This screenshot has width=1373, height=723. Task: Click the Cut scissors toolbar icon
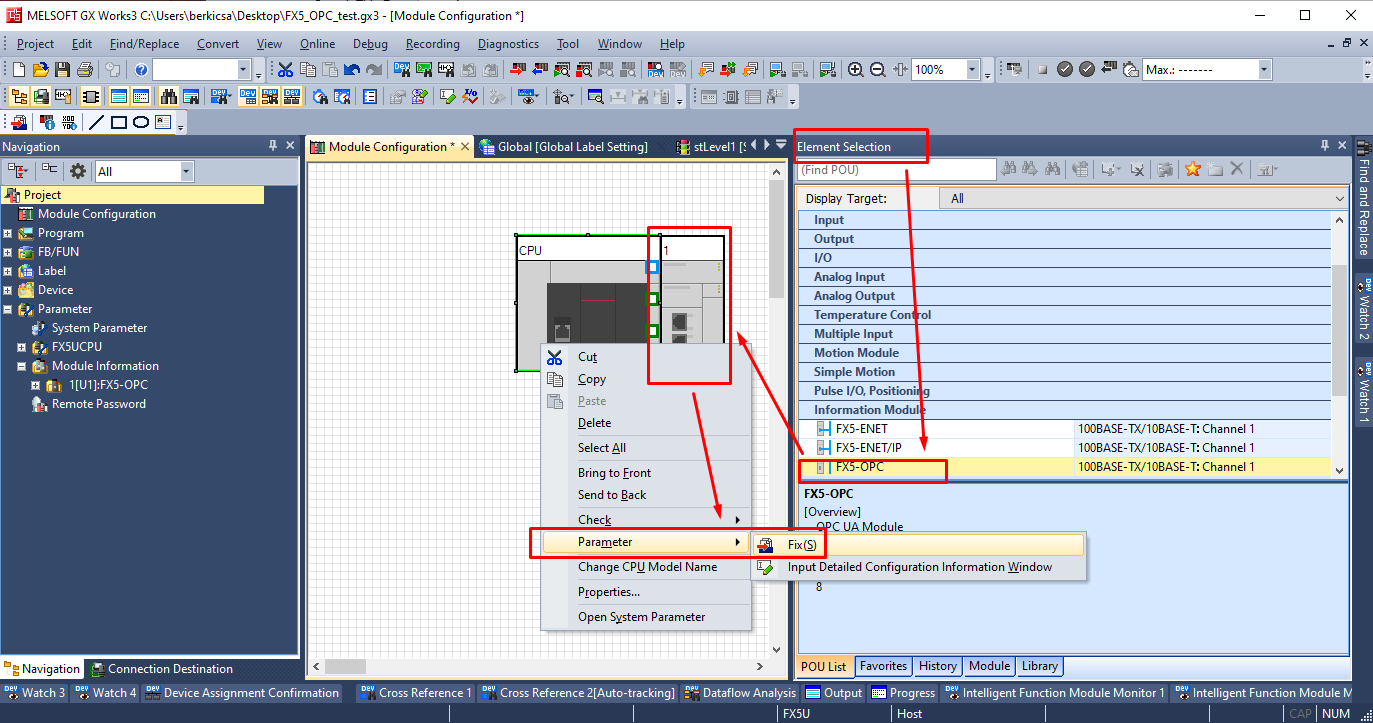pyautogui.click(x=286, y=70)
